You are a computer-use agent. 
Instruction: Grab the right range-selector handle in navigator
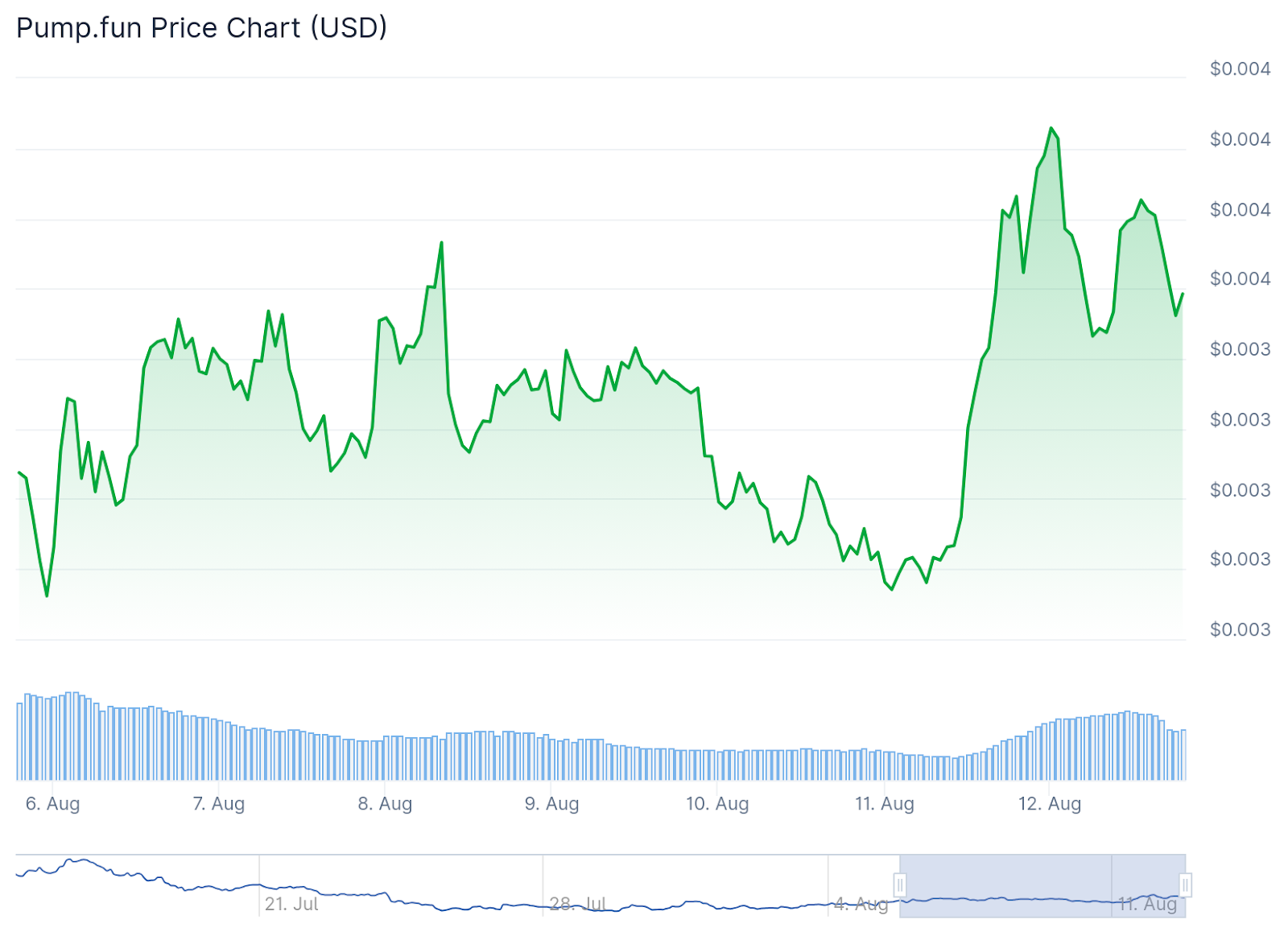click(1185, 885)
